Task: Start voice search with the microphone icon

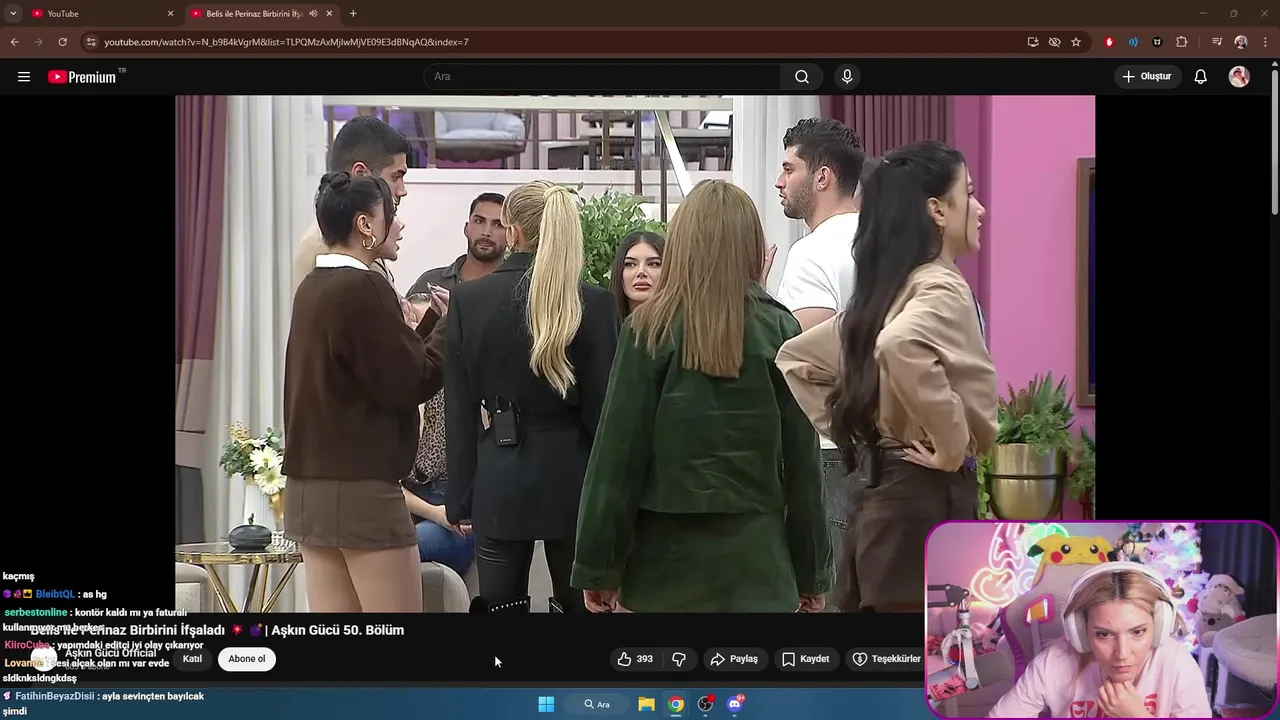Action: 847,76
